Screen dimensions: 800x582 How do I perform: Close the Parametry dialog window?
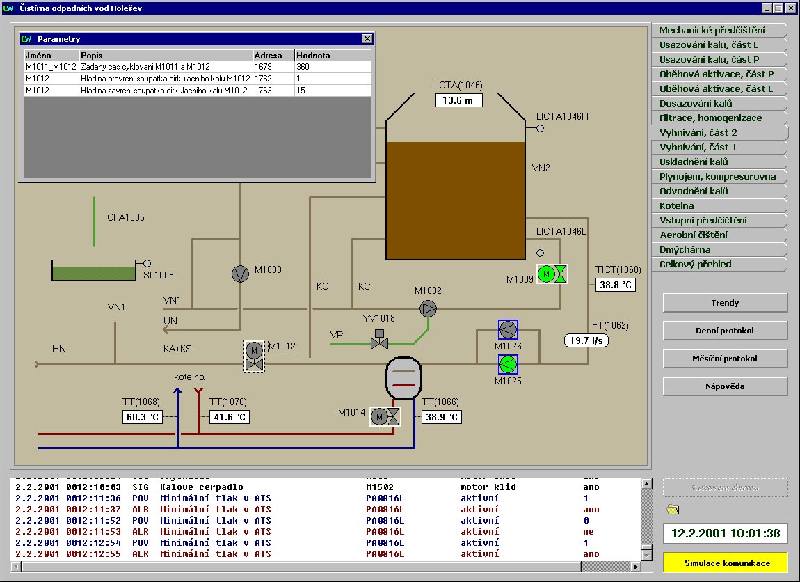coord(367,39)
